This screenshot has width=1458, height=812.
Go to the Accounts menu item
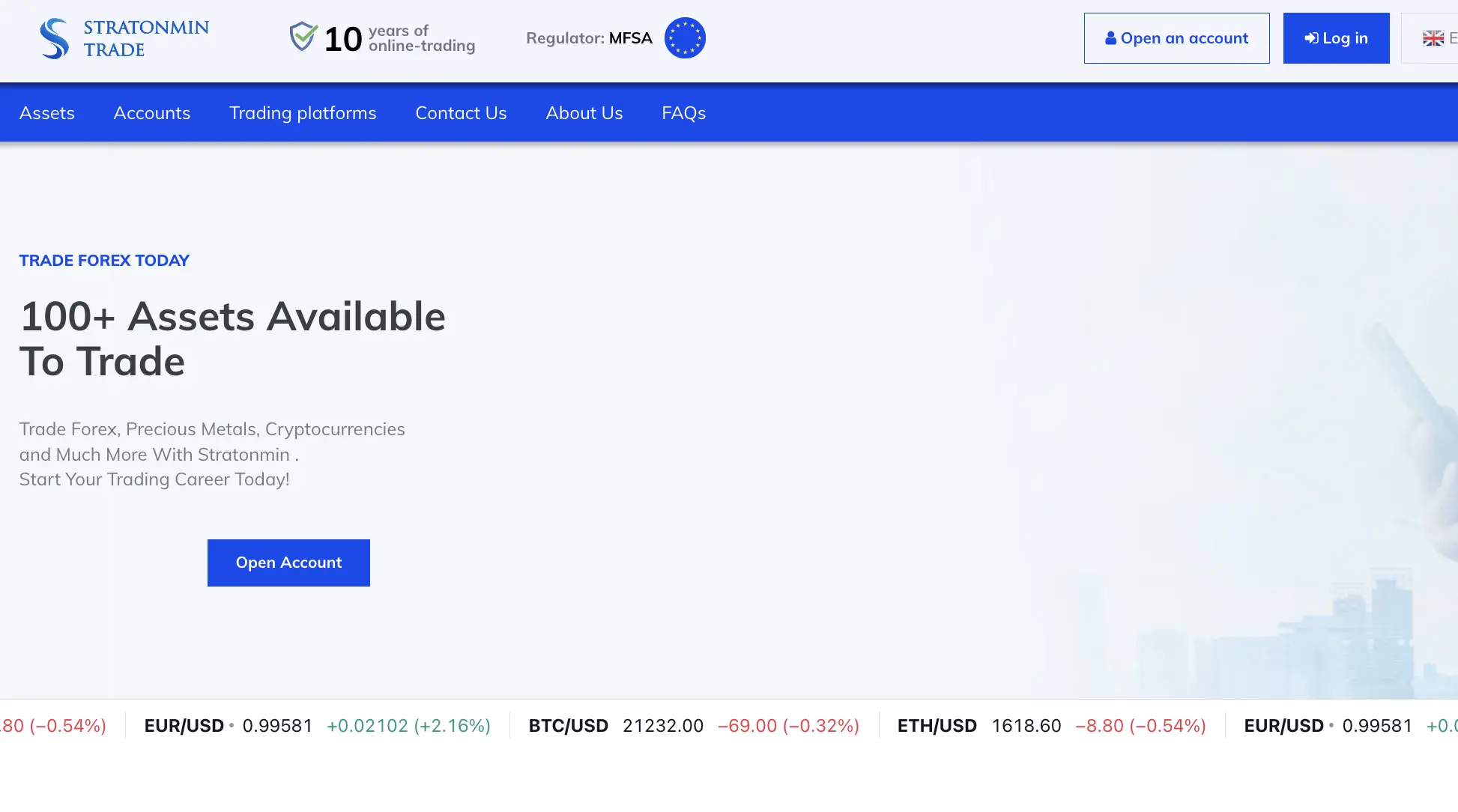[152, 113]
